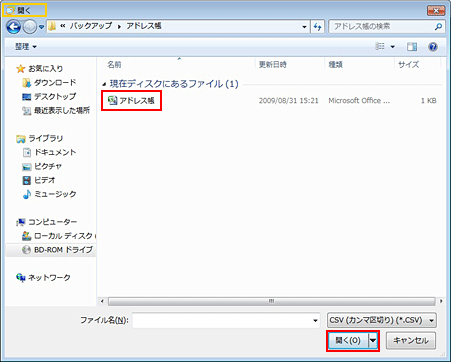This screenshot has width=451, height=362.
Task: Open the recent locations dropdown arrow
Action: click(41, 27)
